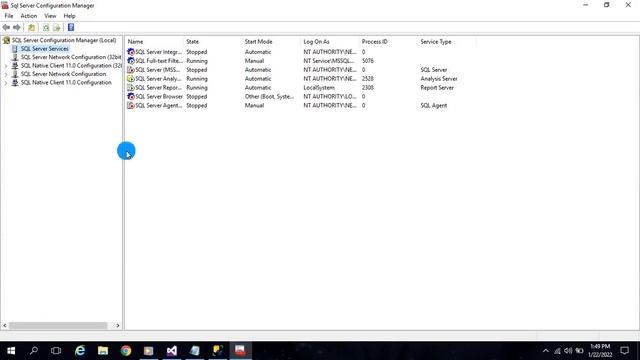Screen dimensions: 640x360
Task: Click the volume speaker tray icon
Action: point(568,351)
